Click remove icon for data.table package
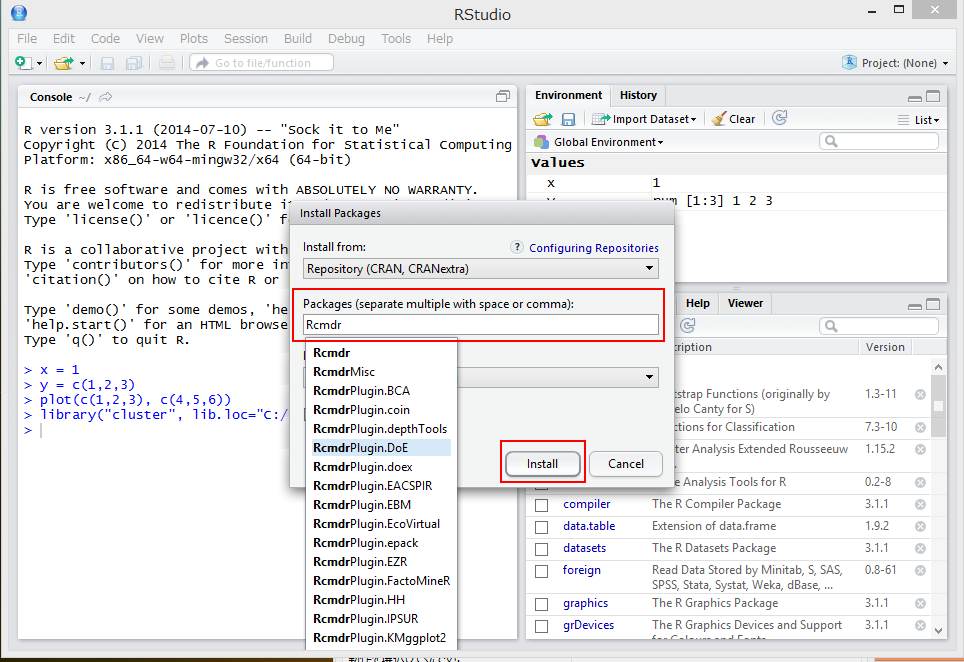Viewport: 964px width, 662px height. click(920, 526)
